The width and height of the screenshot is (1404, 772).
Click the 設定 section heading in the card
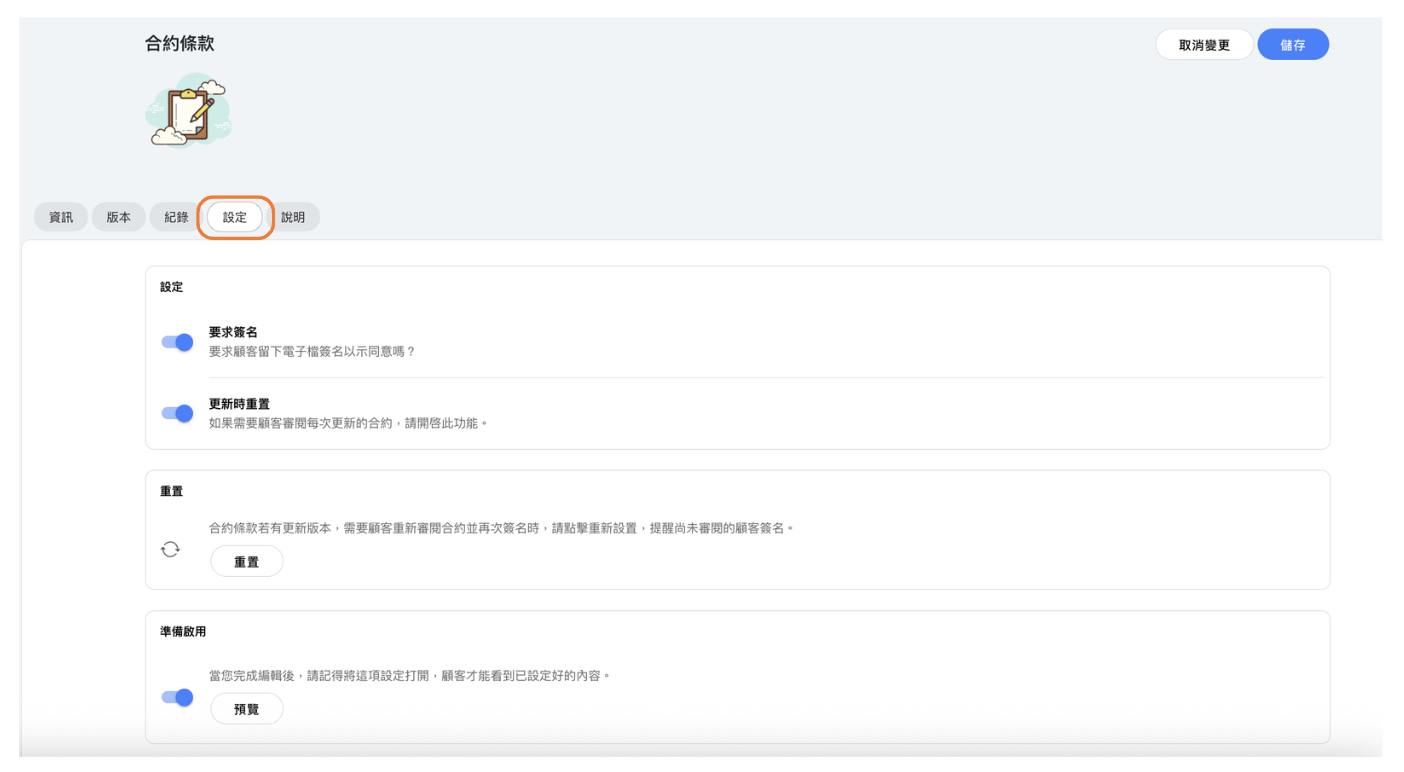172,287
